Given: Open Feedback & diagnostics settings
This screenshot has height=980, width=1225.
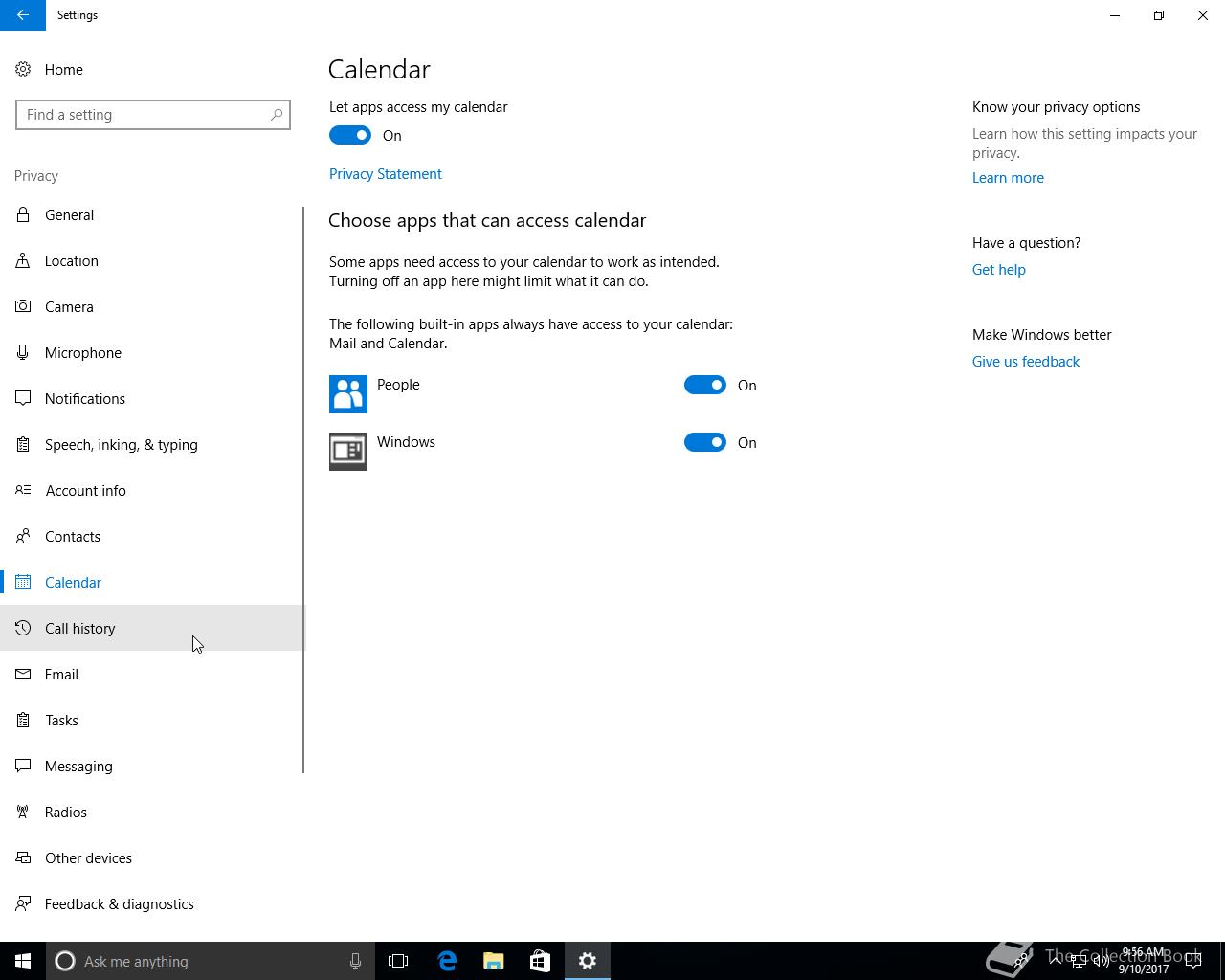Looking at the screenshot, I should tap(151, 903).
